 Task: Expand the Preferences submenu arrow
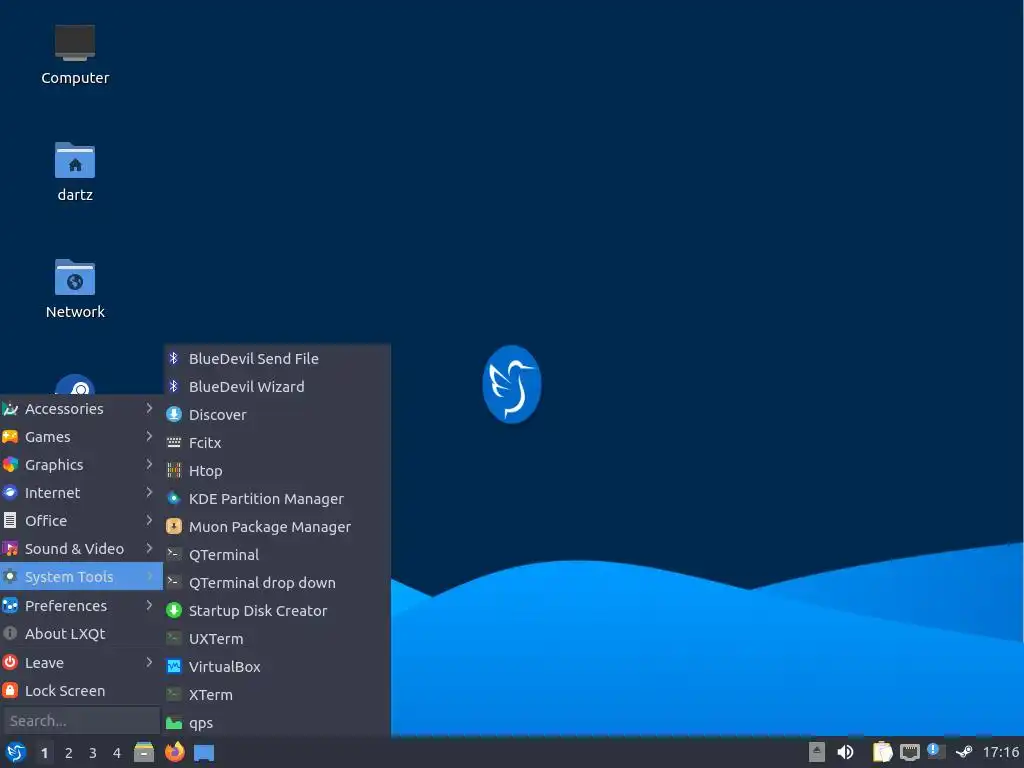click(x=149, y=605)
